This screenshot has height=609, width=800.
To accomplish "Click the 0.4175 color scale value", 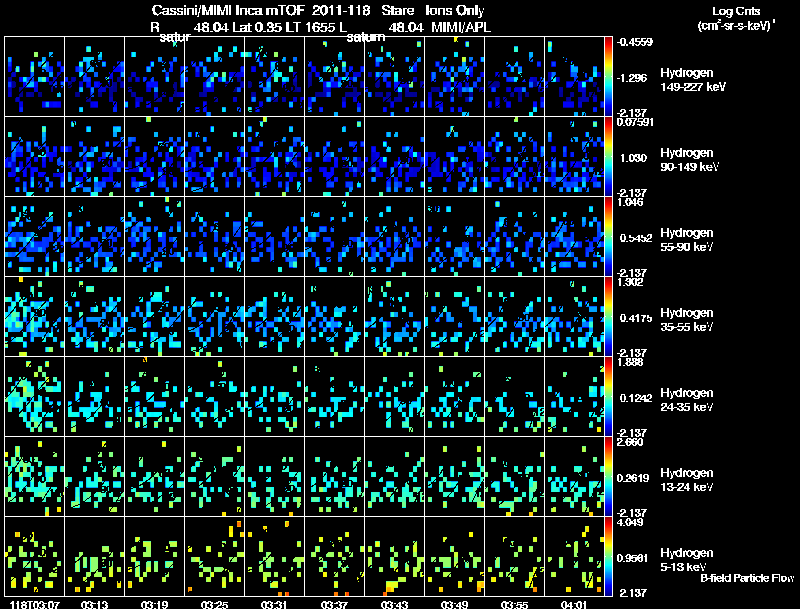I will [x=636, y=318].
